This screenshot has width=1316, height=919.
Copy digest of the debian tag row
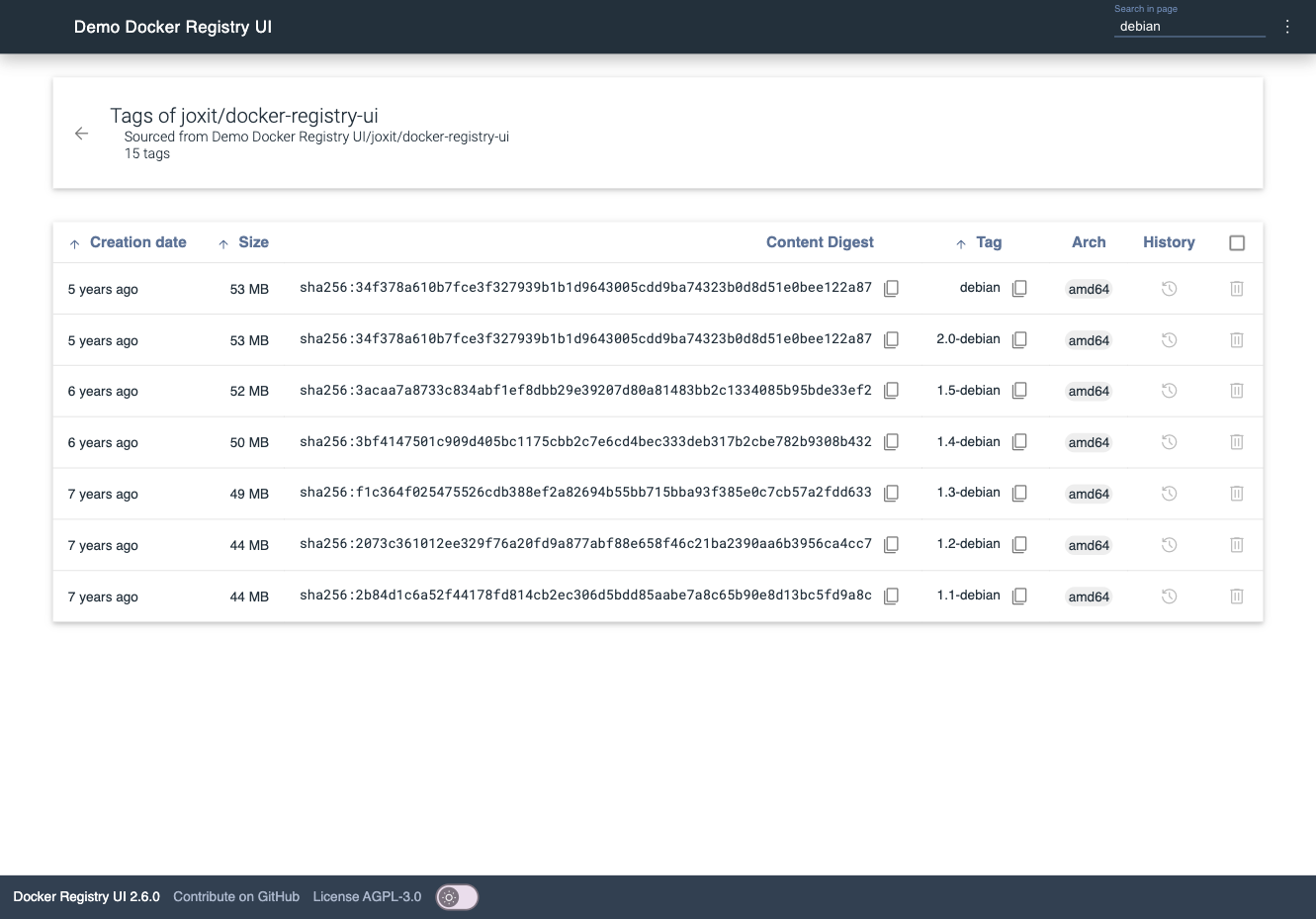click(891, 288)
